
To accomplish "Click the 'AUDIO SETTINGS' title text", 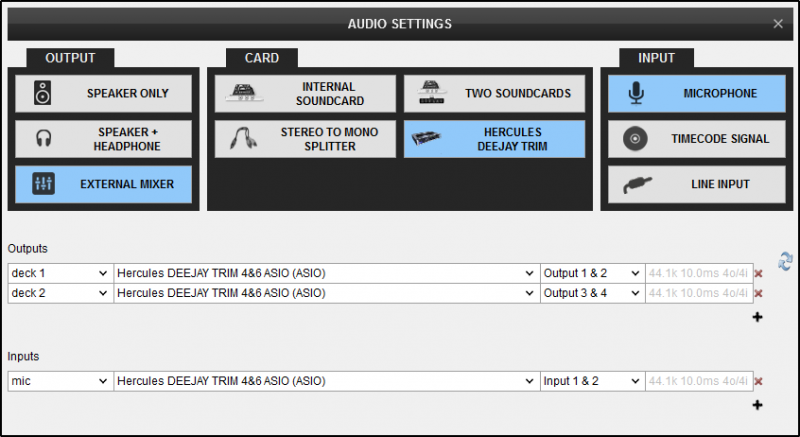I will [399, 24].
